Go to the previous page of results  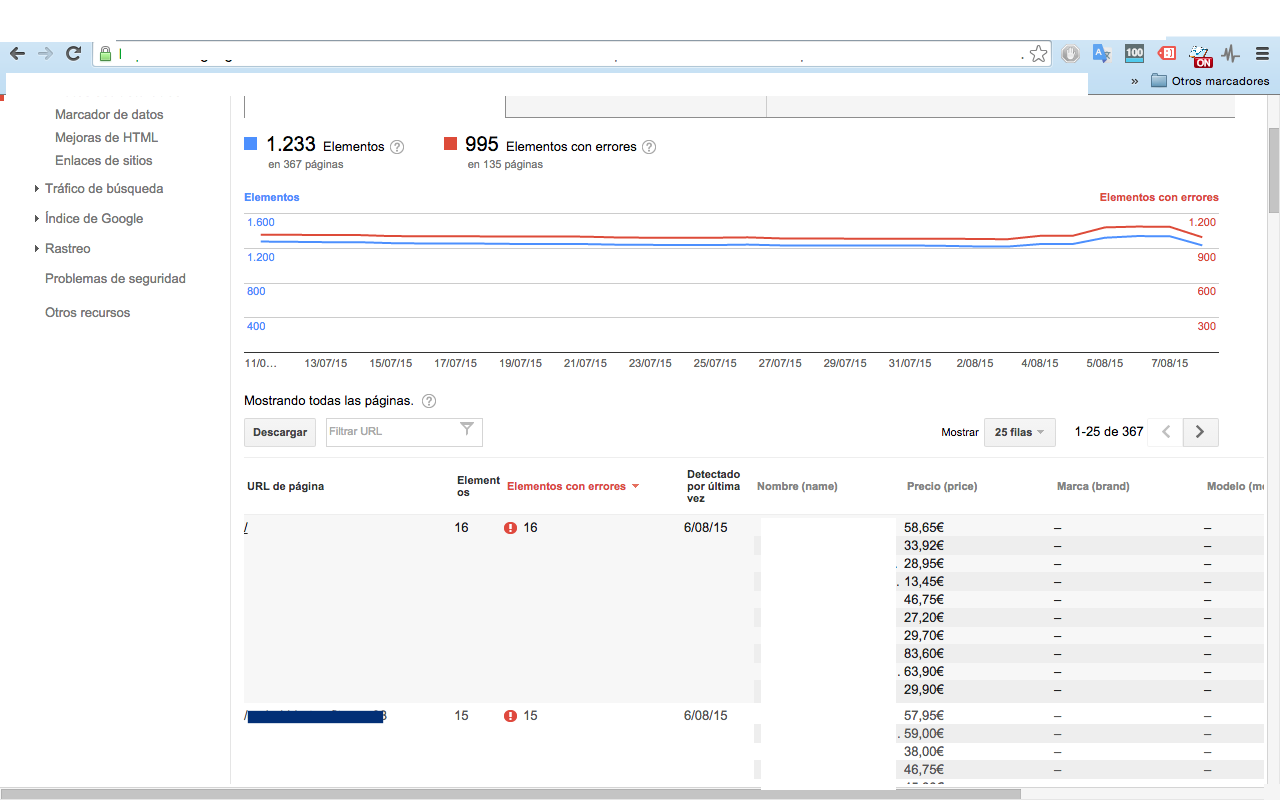point(1165,432)
